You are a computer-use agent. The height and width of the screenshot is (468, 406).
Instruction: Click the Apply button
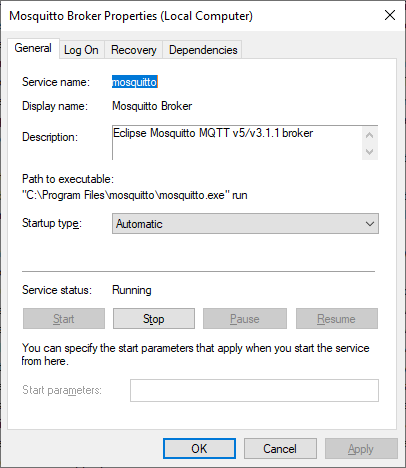tap(361, 449)
